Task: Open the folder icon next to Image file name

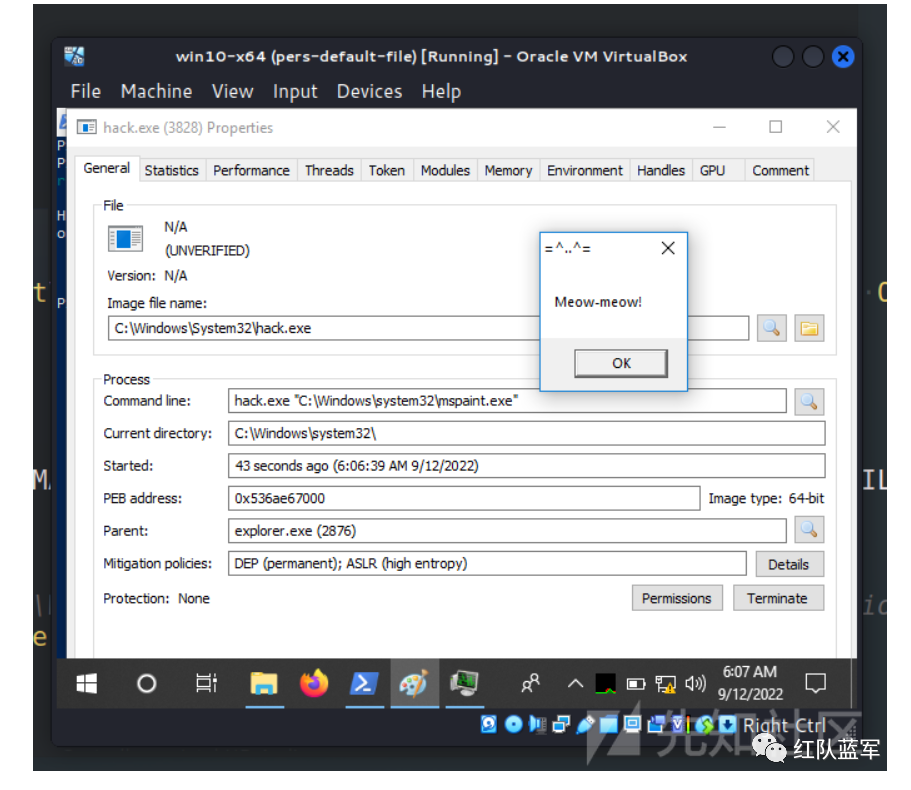Action: [809, 328]
